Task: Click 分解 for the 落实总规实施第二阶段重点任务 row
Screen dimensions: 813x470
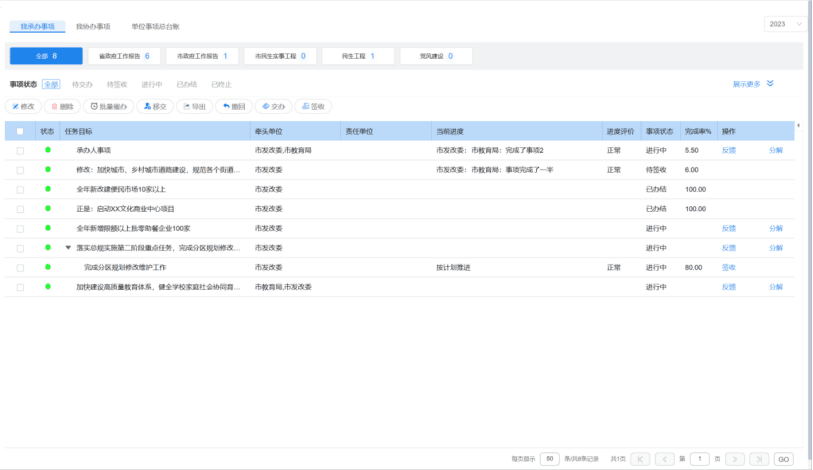Action: coord(776,248)
